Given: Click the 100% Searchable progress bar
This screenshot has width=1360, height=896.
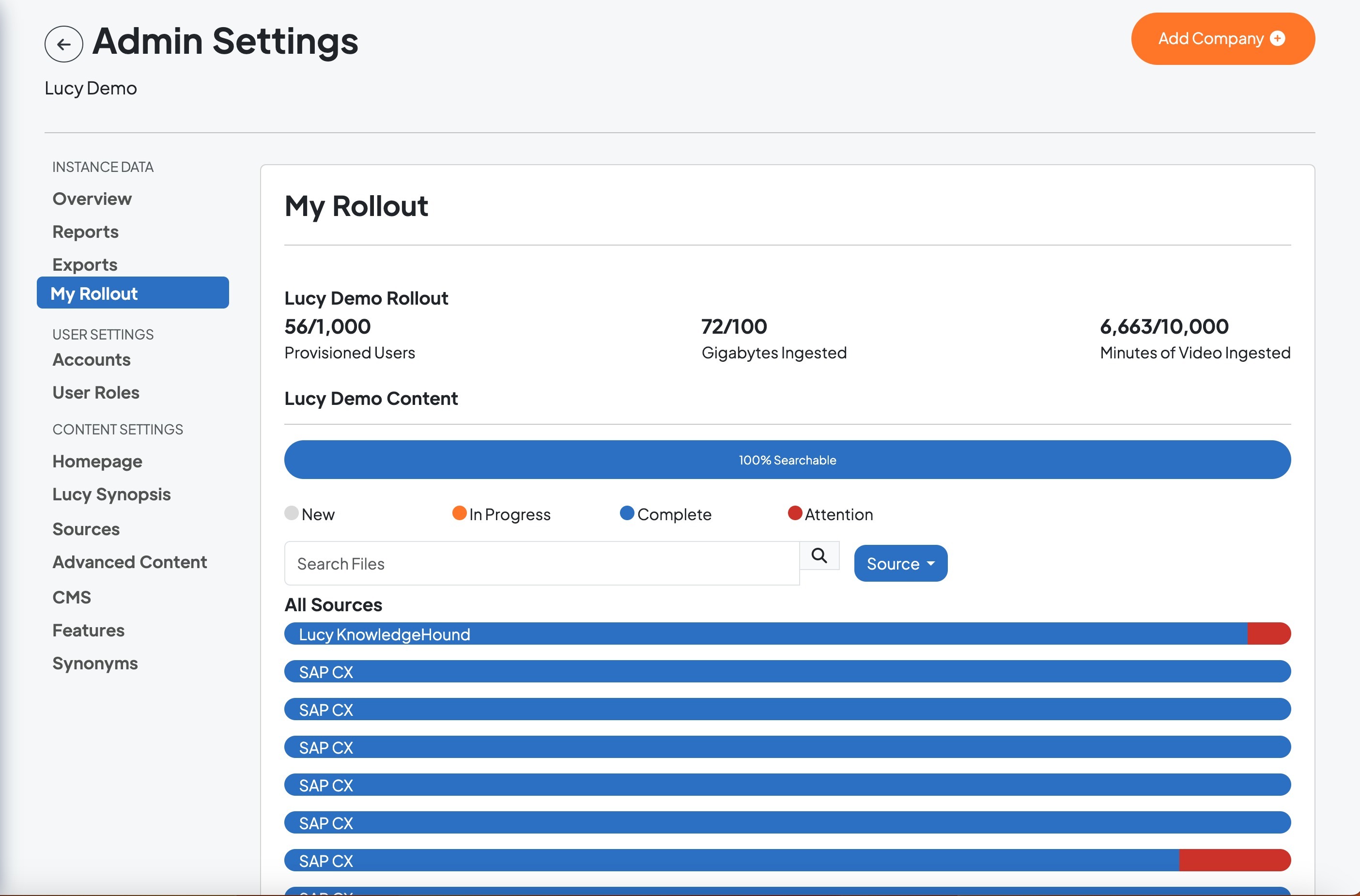Looking at the screenshot, I should [787, 460].
